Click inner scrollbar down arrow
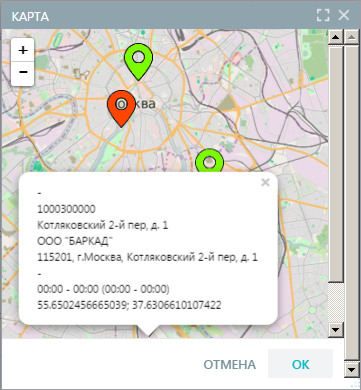 (336, 330)
